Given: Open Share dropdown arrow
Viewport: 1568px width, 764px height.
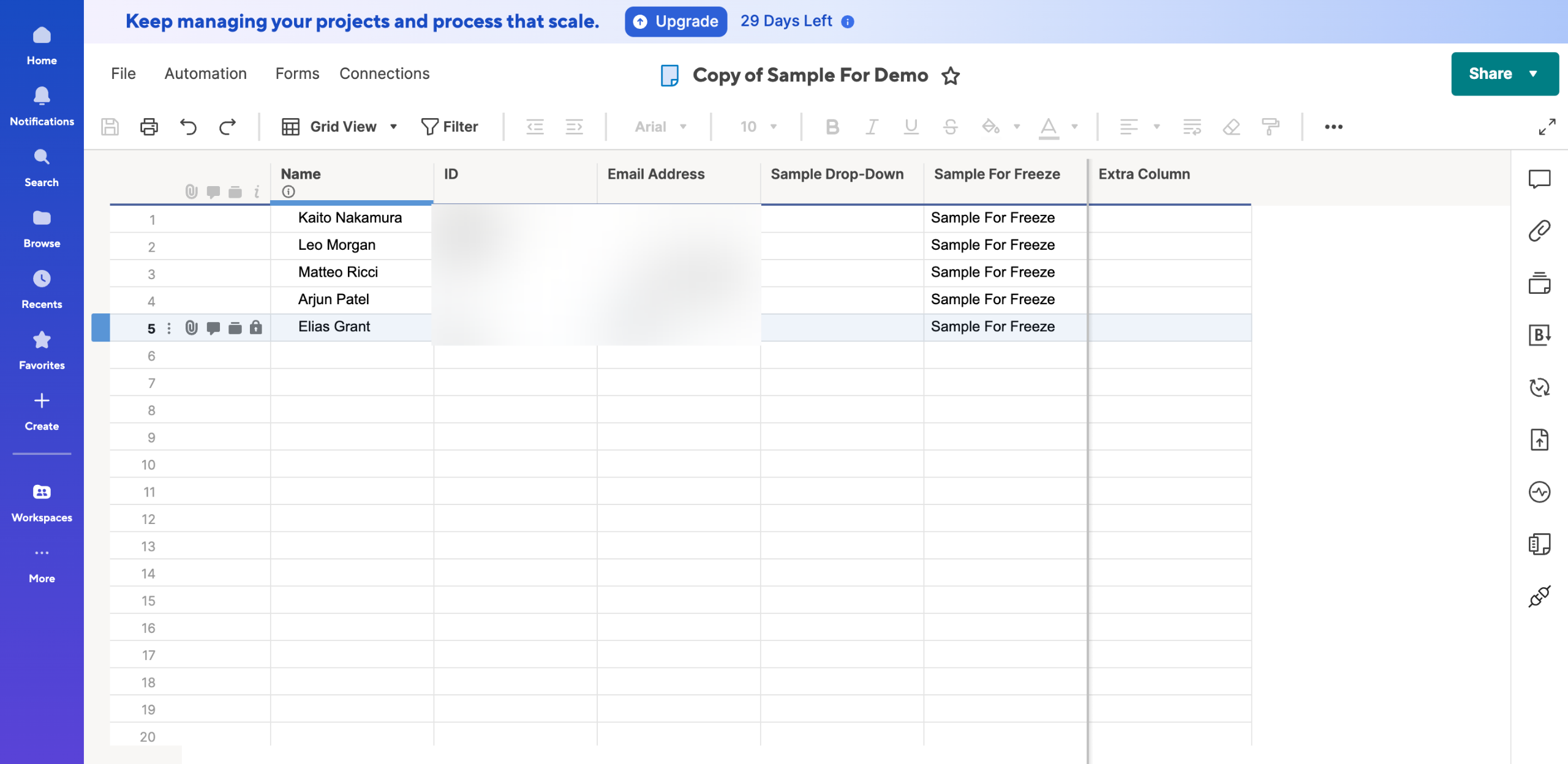Looking at the screenshot, I should pos(1533,73).
